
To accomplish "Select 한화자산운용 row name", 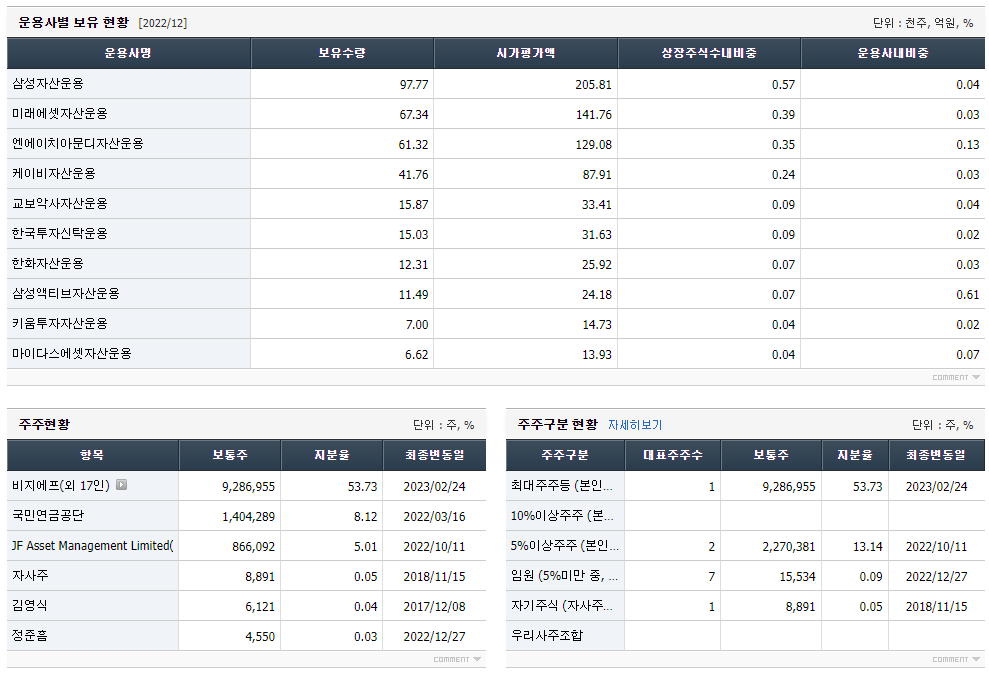I will coord(48,264).
